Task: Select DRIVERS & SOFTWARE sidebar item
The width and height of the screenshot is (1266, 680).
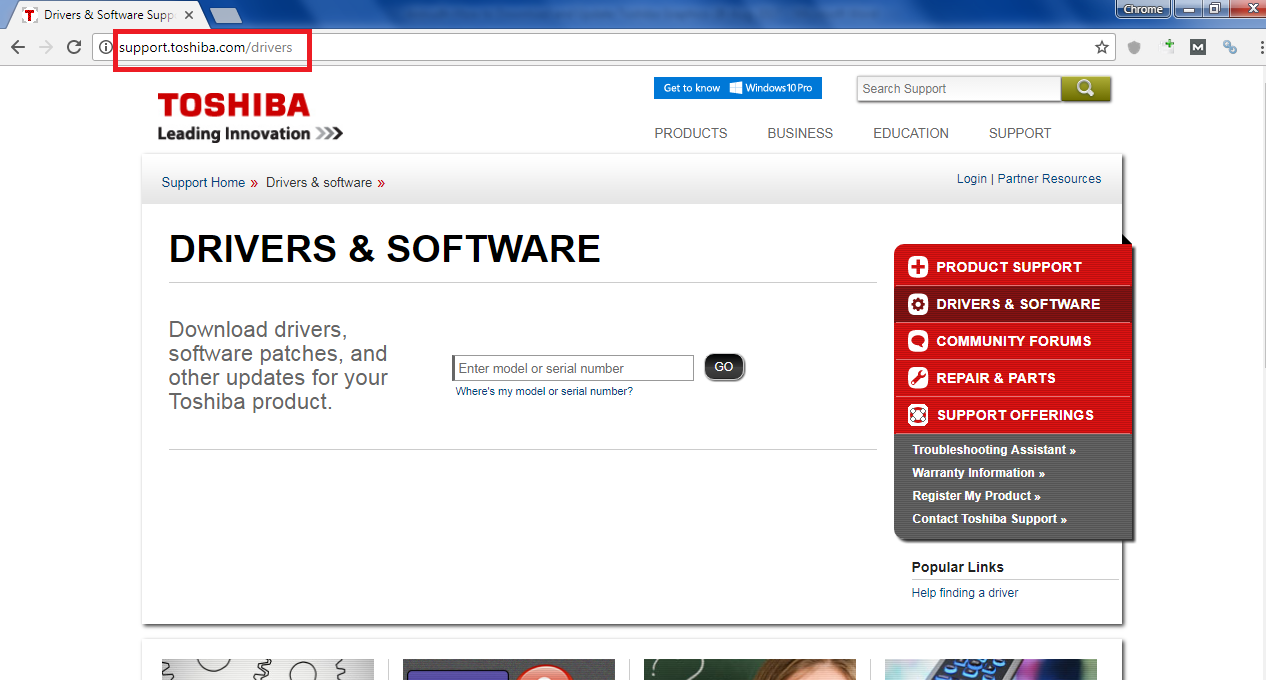Action: click(x=1013, y=304)
